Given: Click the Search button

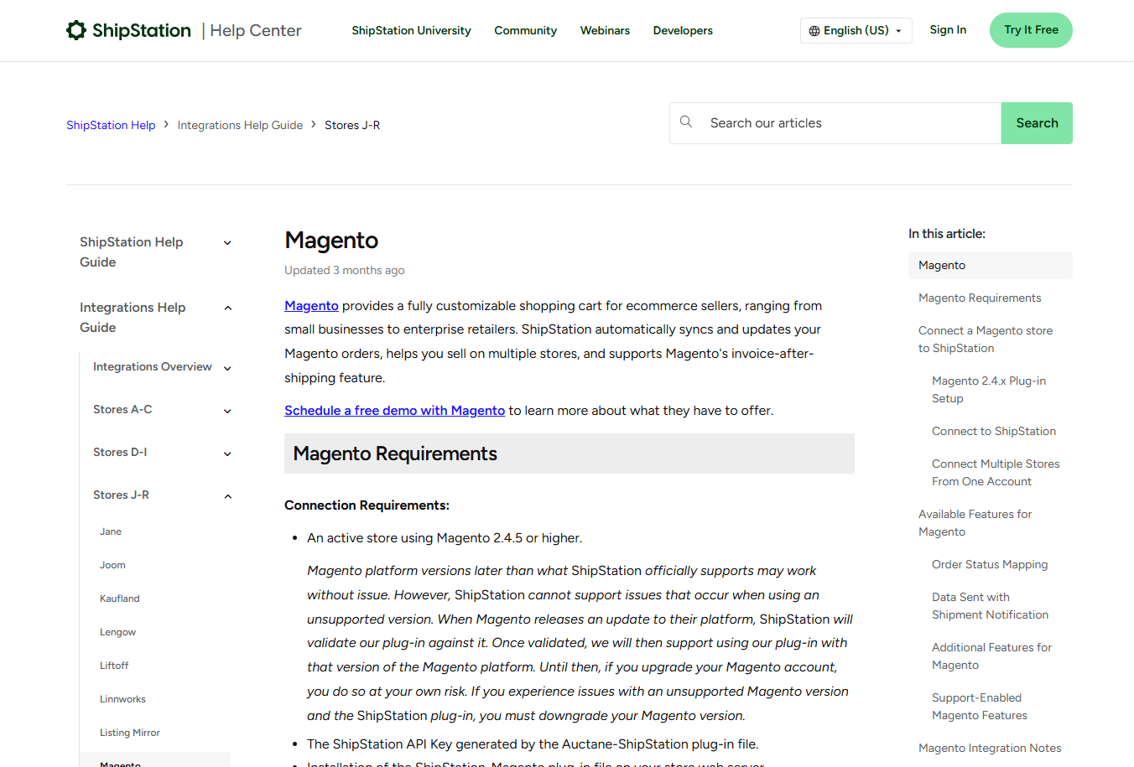Looking at the screenshot, I should 1036,122.
